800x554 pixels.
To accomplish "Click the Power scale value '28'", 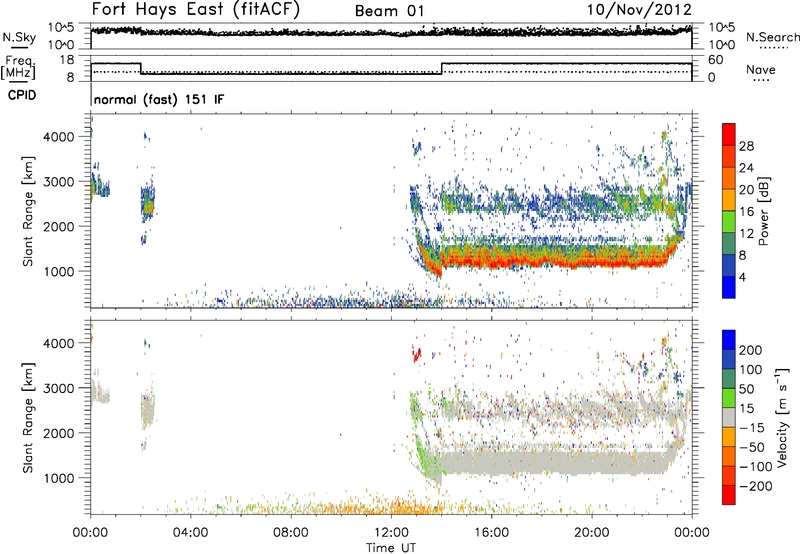I will coord(746,146).
